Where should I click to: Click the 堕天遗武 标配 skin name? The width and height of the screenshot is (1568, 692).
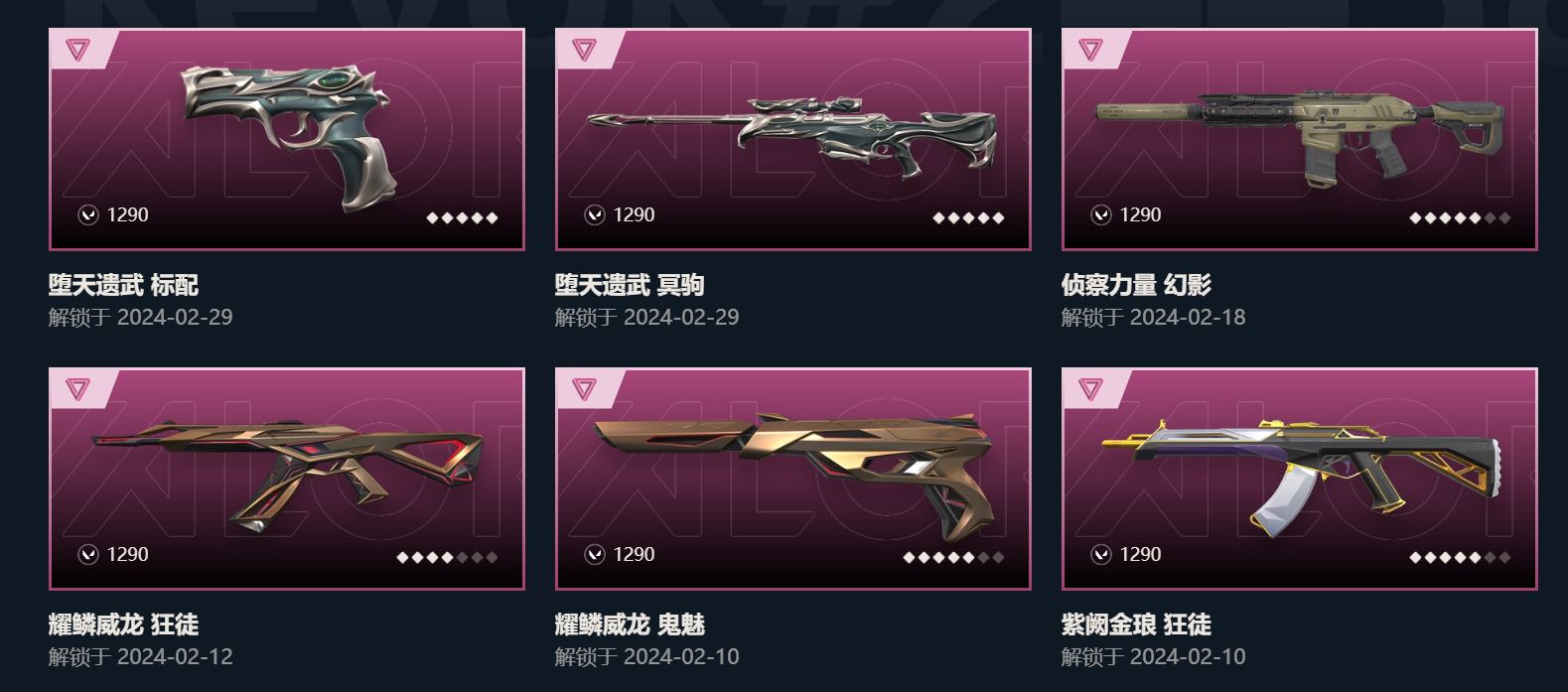coord(123,286)
